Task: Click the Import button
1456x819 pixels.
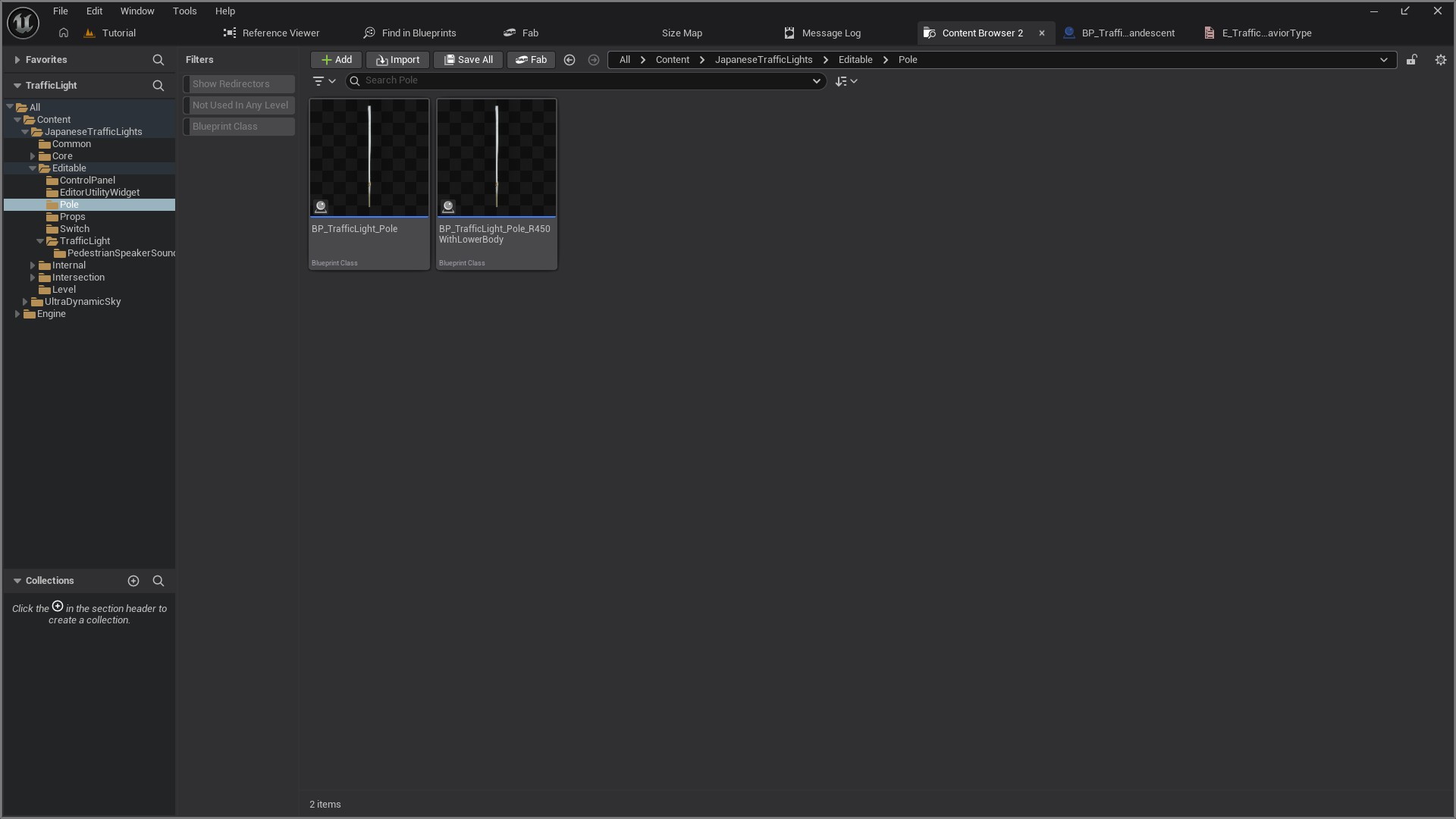Action: (x=397, y=60)
